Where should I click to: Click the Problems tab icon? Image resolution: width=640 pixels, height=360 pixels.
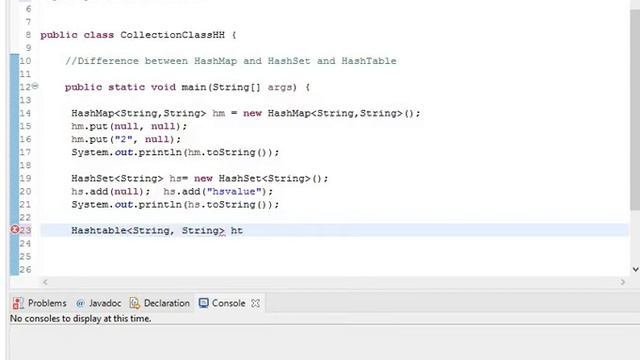18,303
